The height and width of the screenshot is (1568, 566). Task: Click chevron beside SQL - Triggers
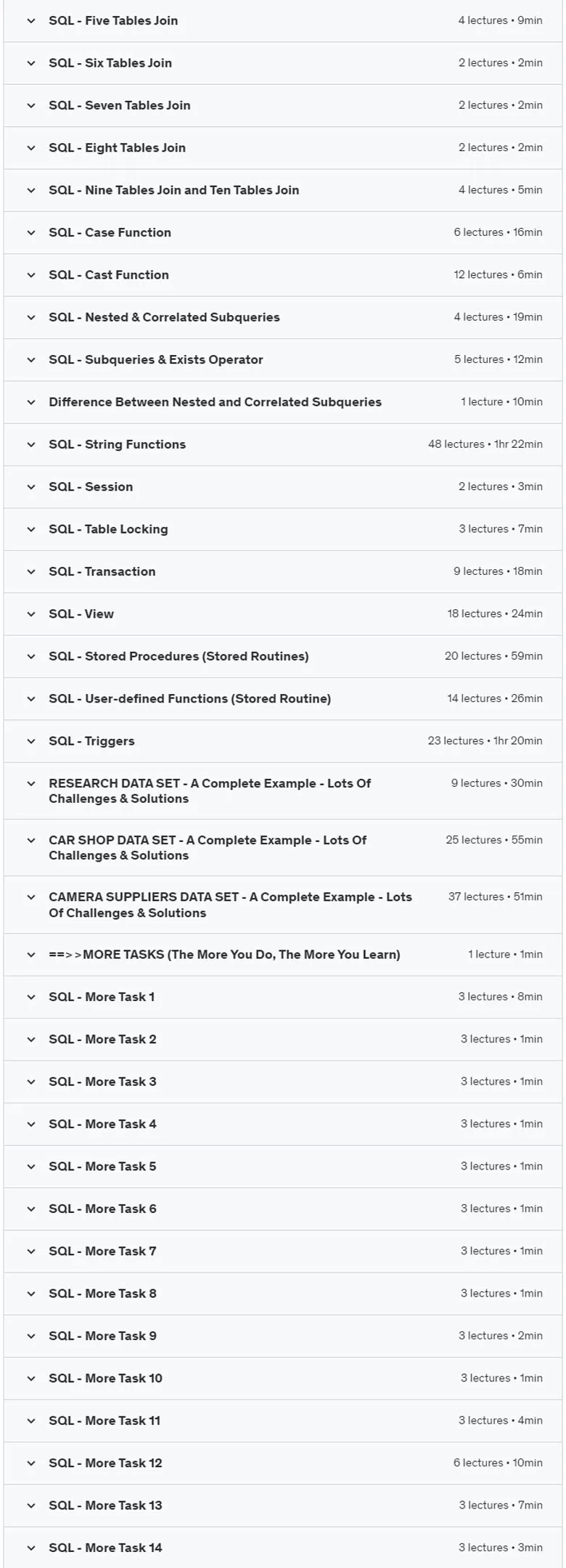pos(31,741)
